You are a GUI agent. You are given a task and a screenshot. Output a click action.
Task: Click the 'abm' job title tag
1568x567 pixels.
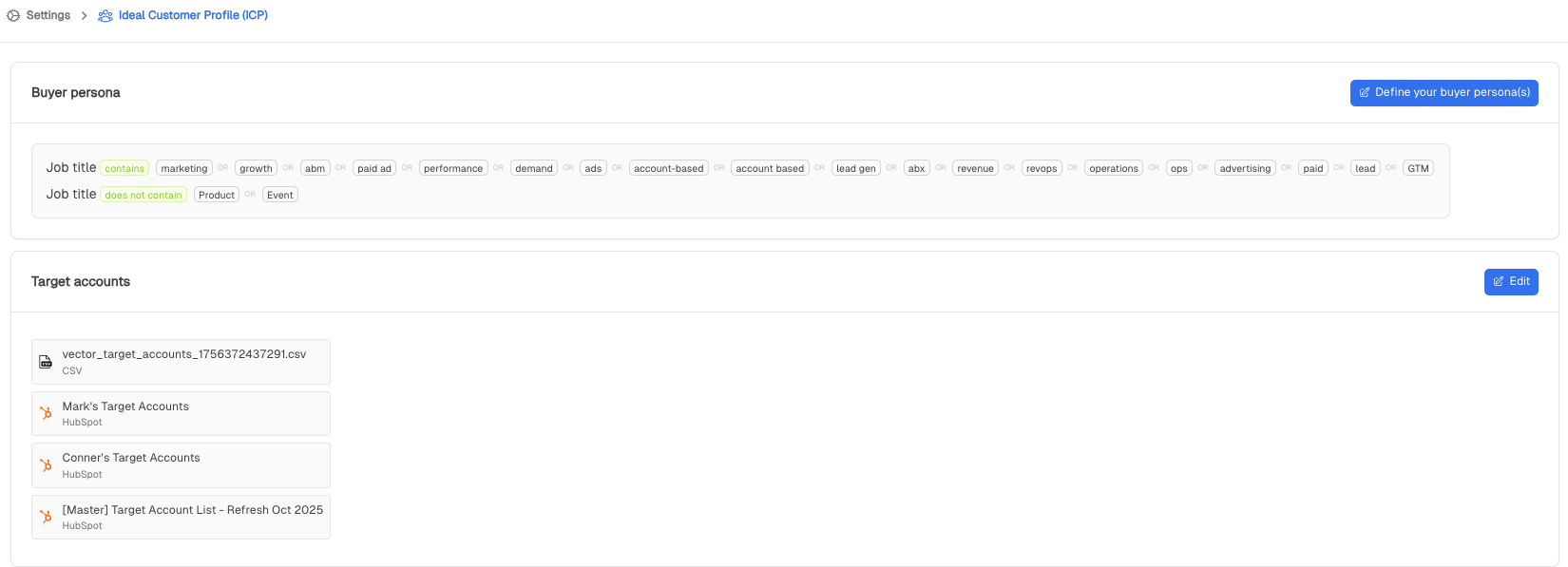(316, 168)
